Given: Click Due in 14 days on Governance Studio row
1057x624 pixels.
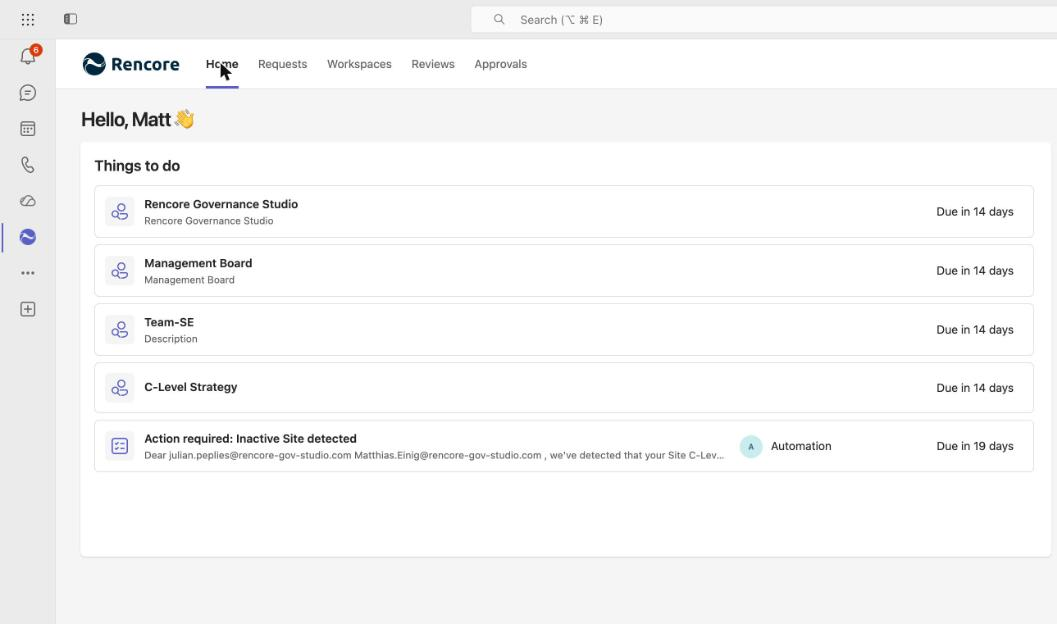Looking at the screenshot, I should [x=975, y=212].
